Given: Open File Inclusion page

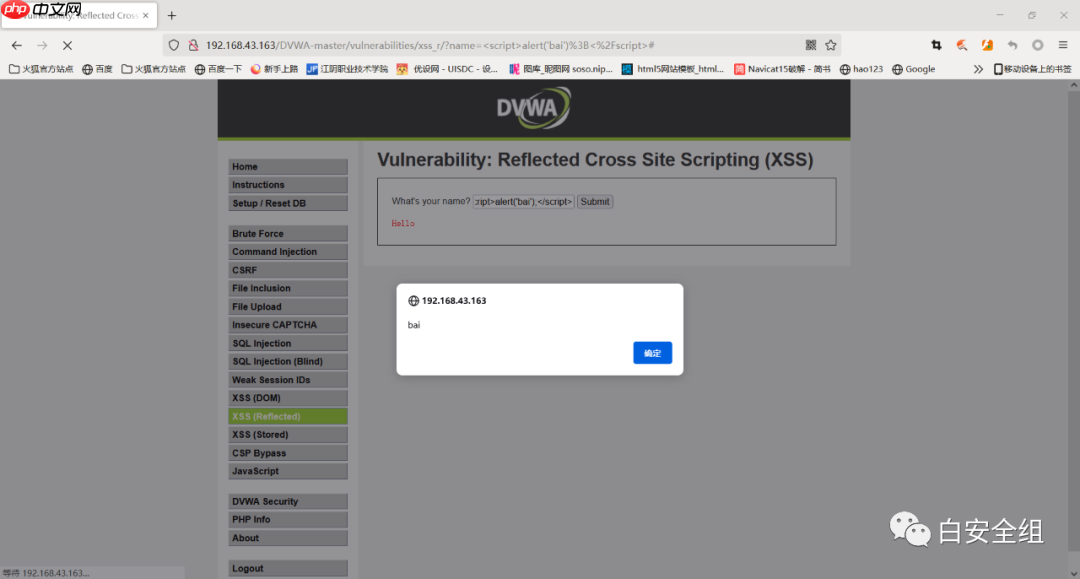Looking at the screenshot, I should click(288, 288).
